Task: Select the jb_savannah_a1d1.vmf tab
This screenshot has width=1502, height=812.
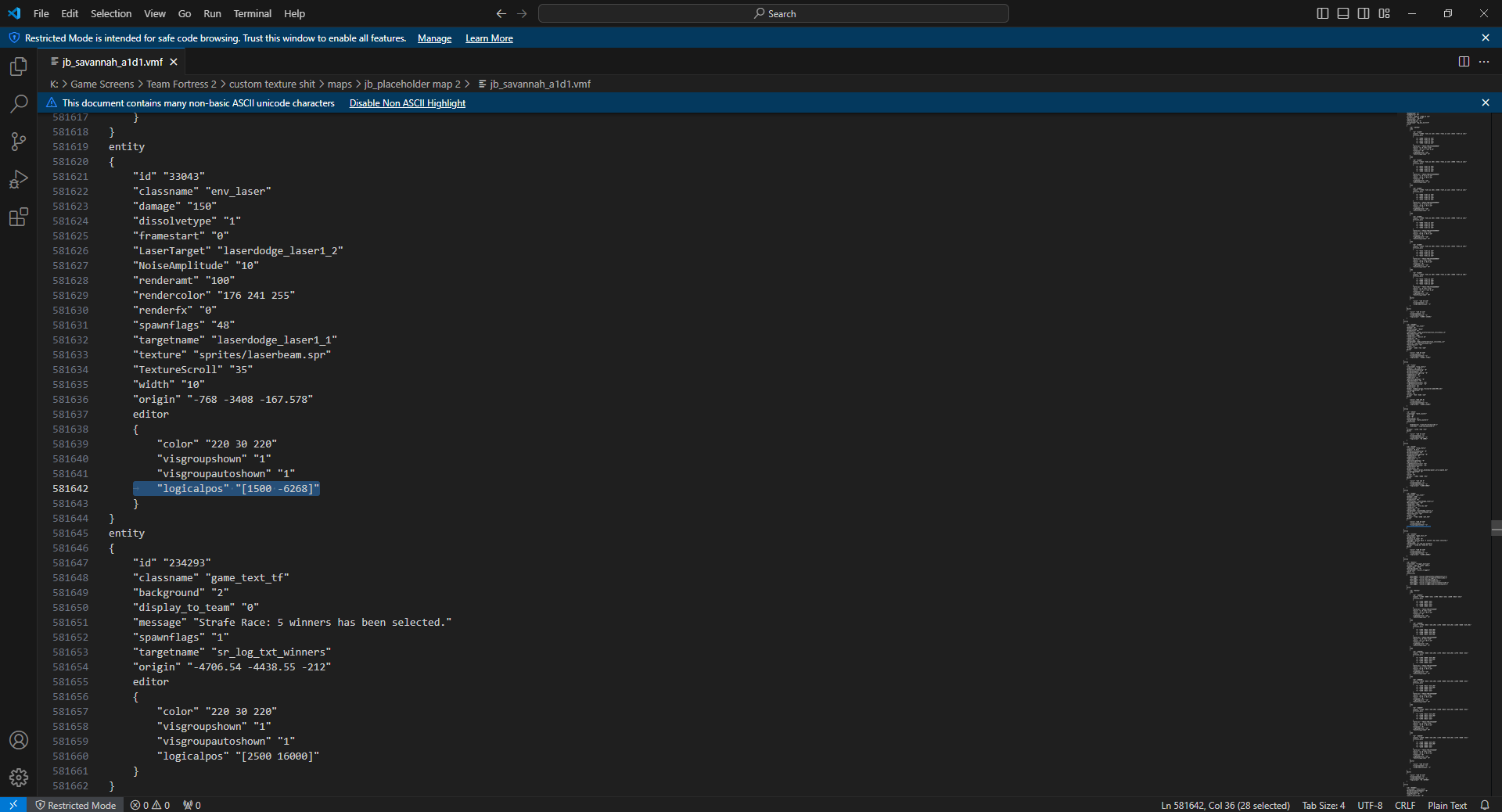Action: coord(113,62)
